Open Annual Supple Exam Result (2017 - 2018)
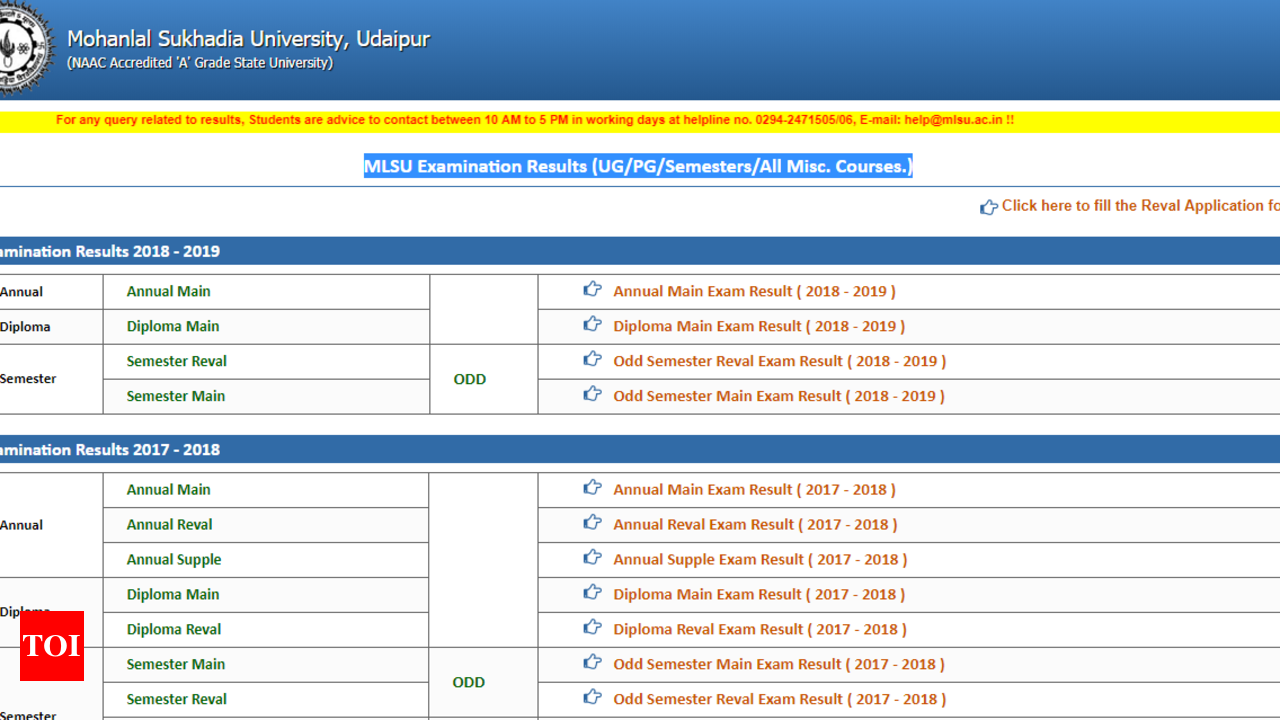This screenshot has height=720, width=1280. click(760, 559)
